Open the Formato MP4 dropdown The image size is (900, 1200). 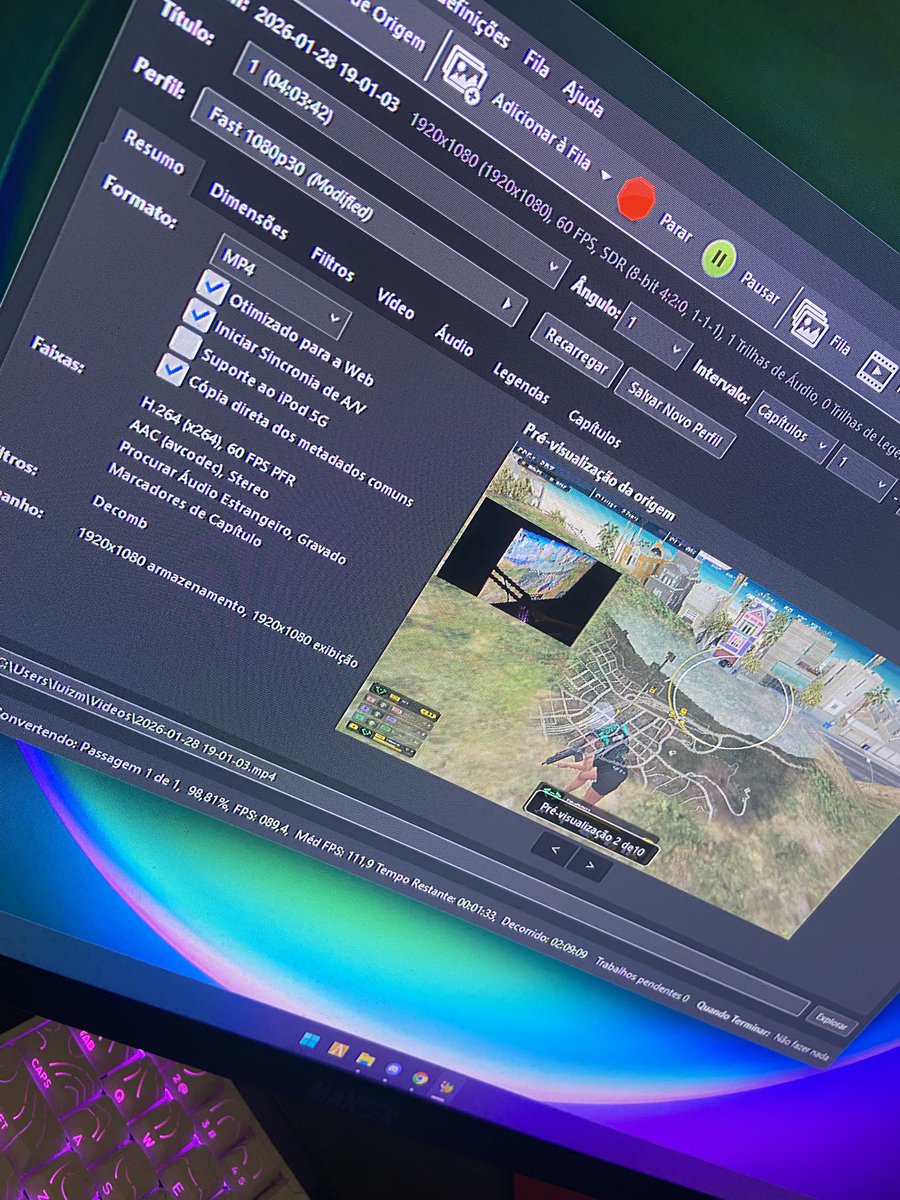283,288
